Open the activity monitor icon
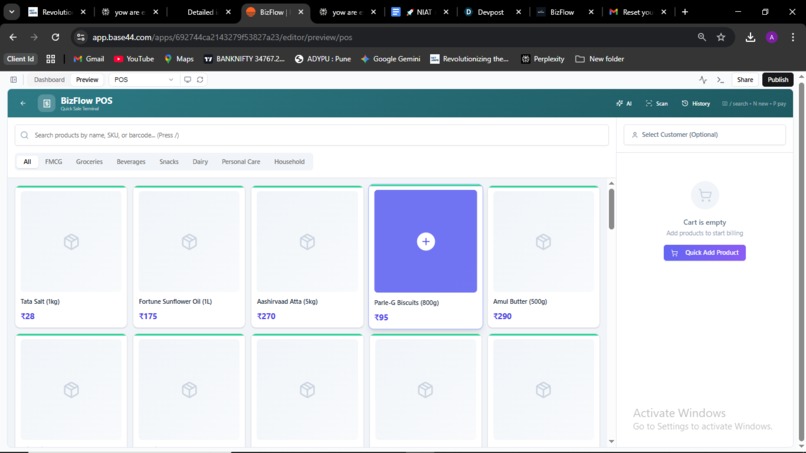 pyautogui.click(x=703, y=80)
